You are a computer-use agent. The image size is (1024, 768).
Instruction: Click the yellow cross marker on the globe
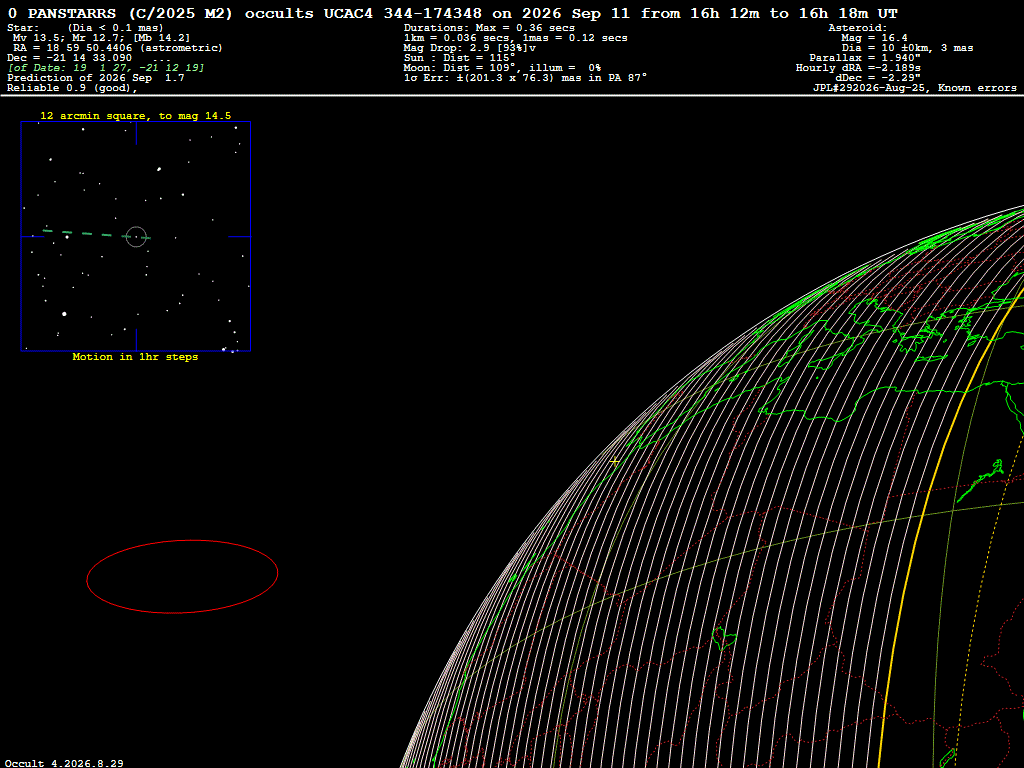click(x=615, y=461)
